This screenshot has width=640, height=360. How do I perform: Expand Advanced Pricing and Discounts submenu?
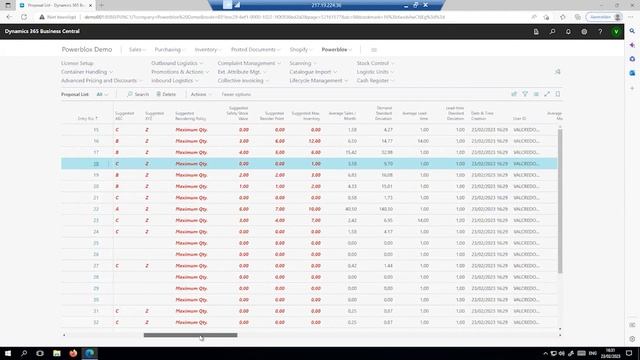pos(102,80)
